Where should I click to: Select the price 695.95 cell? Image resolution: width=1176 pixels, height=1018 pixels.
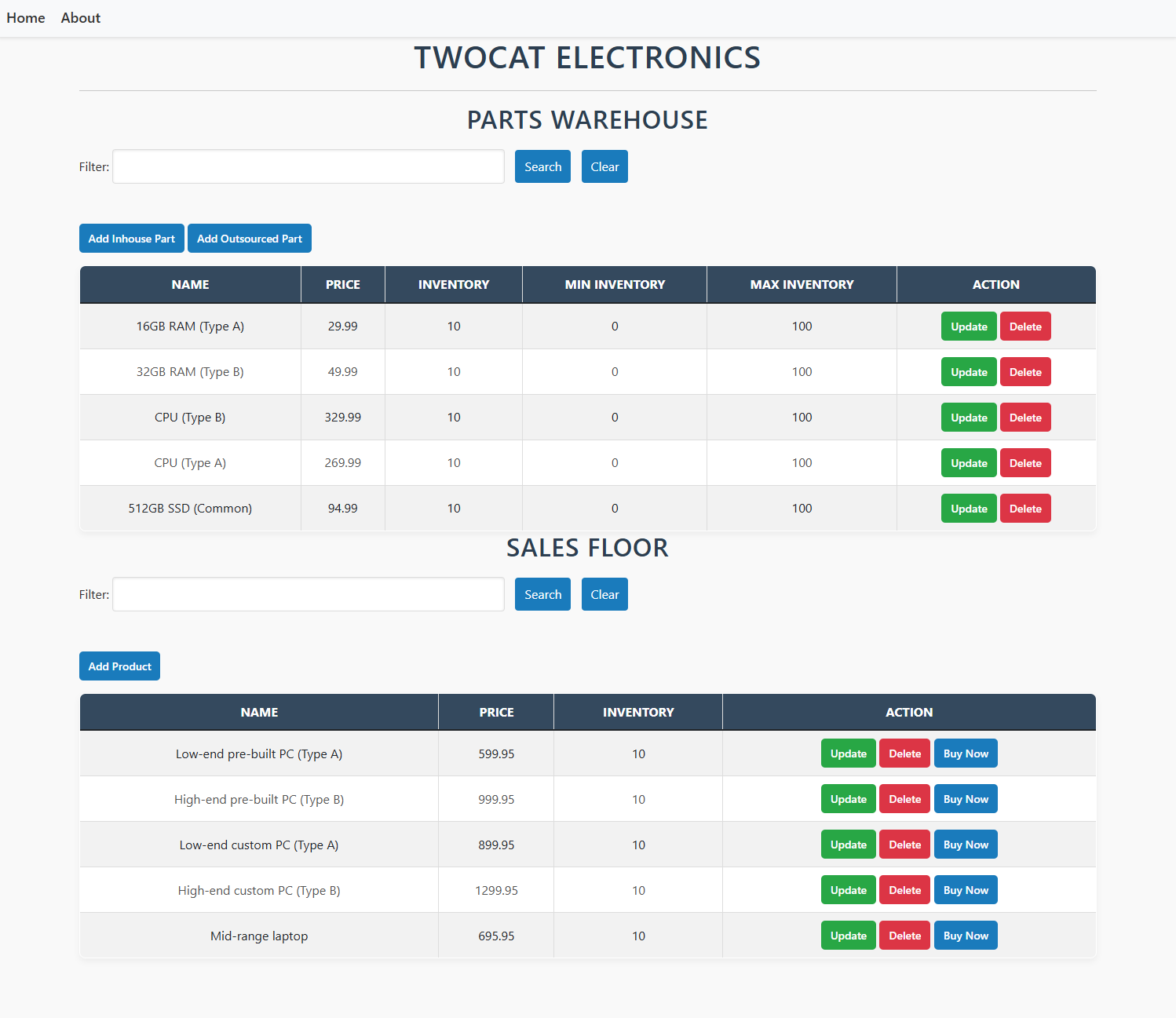point(496,936)
